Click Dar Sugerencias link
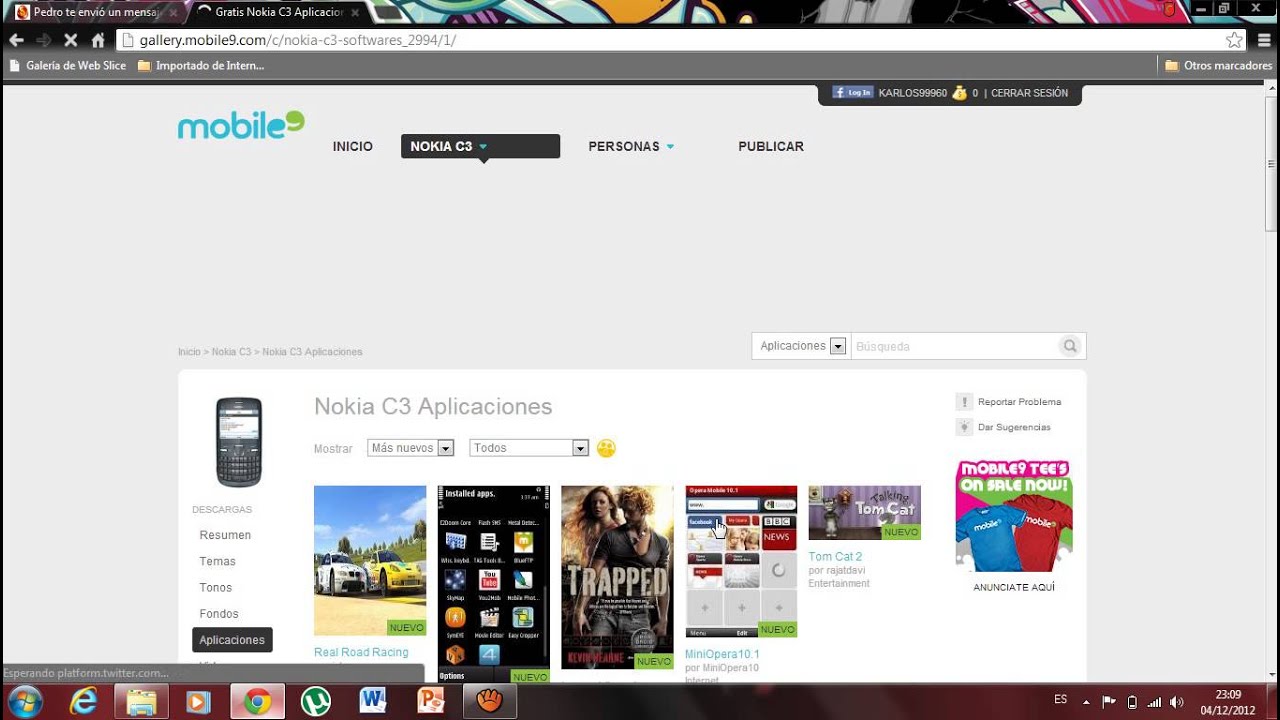 (1014, 427)
